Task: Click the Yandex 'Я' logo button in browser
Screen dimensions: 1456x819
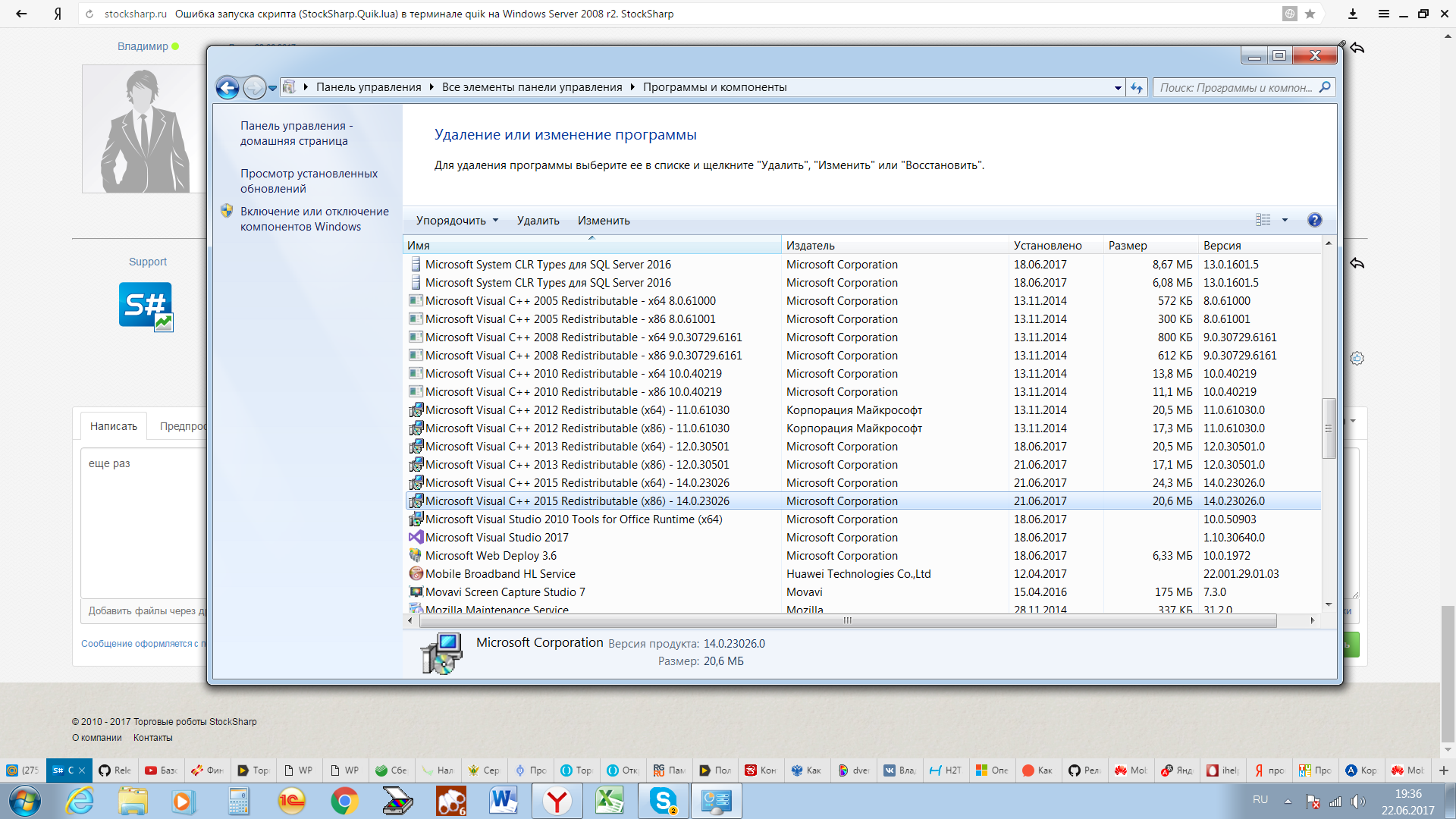Action: [58, 14]
